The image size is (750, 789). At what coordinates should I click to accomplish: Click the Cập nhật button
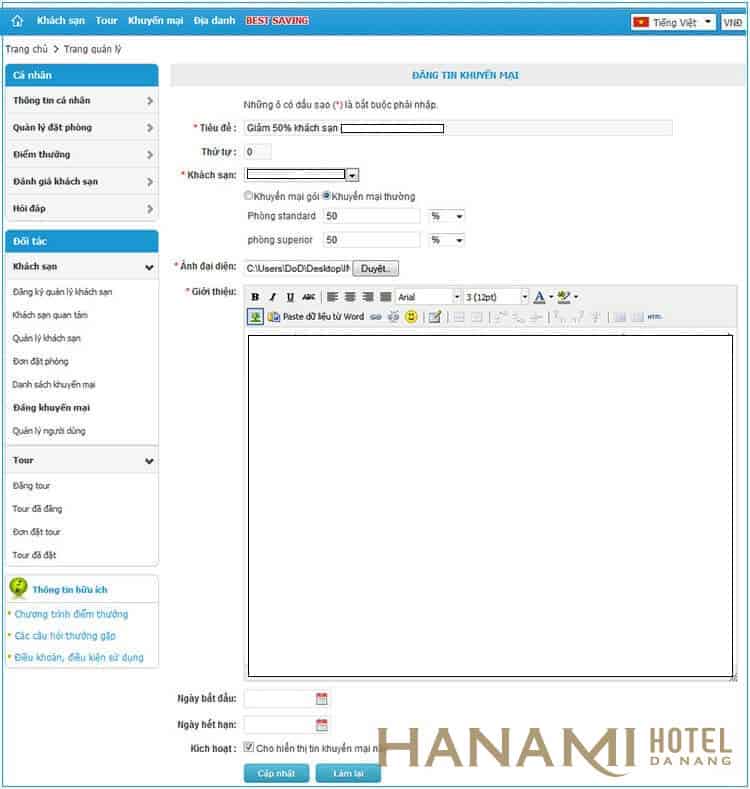click(275, 774)
